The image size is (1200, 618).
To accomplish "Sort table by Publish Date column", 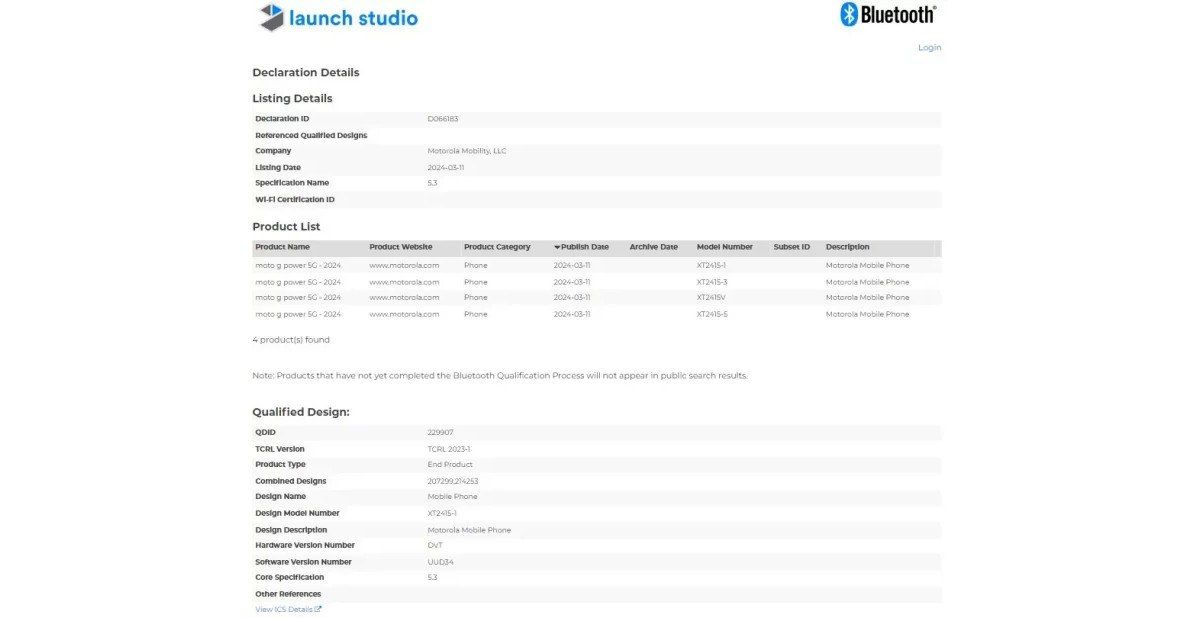I will (584, 247).
